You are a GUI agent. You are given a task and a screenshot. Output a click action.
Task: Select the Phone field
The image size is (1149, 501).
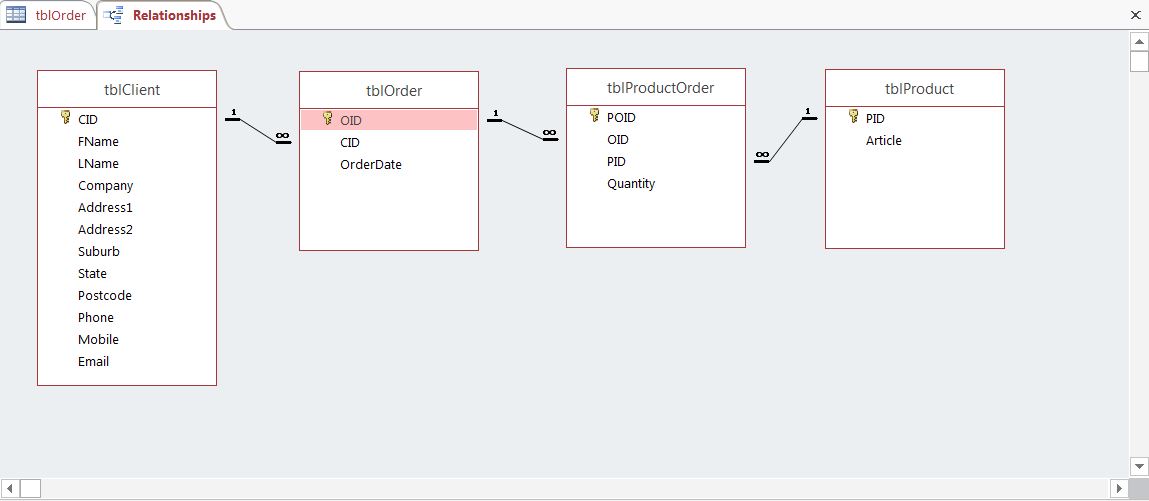point(96,317)
